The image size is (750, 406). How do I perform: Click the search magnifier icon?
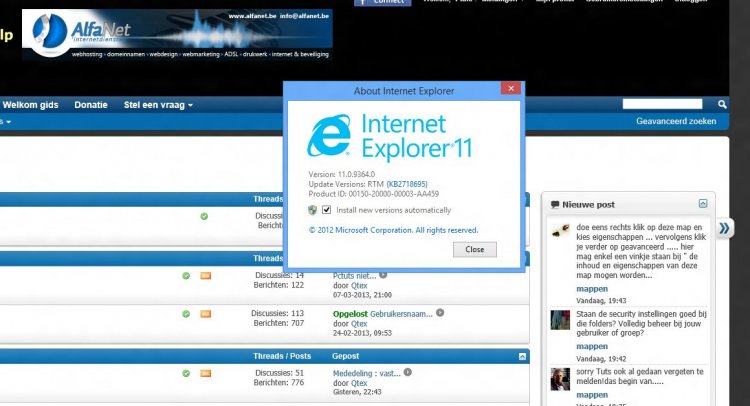click(722, 104)
